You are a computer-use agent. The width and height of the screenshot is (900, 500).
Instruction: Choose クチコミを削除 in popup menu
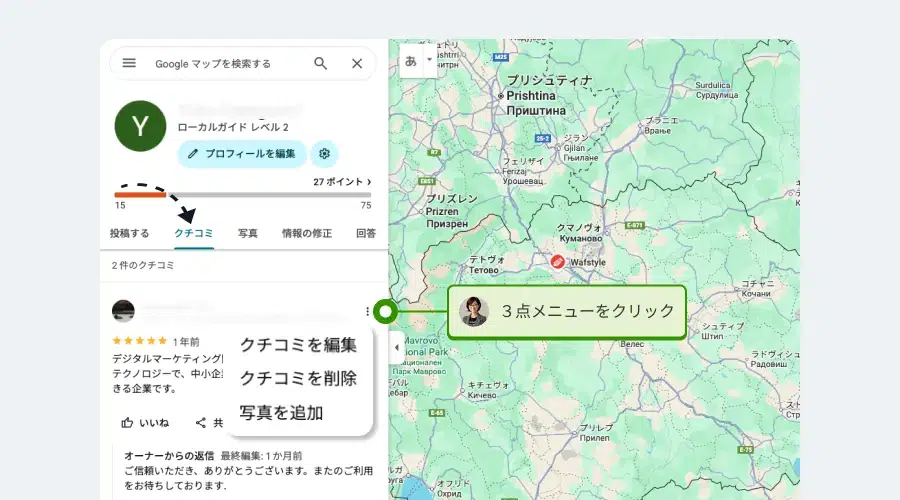click(298, 378)
